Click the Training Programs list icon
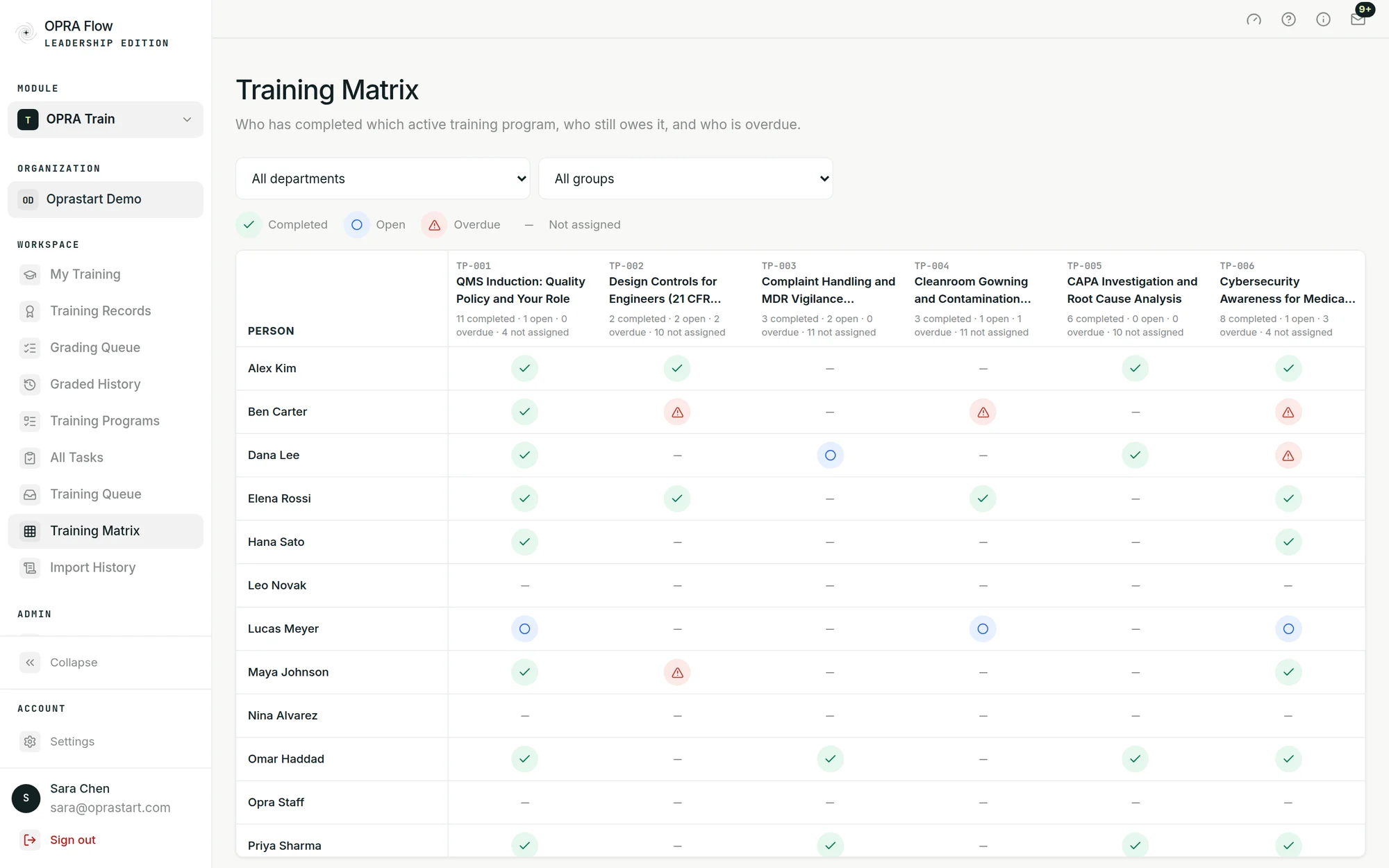1389x868 pixels. 30,422
